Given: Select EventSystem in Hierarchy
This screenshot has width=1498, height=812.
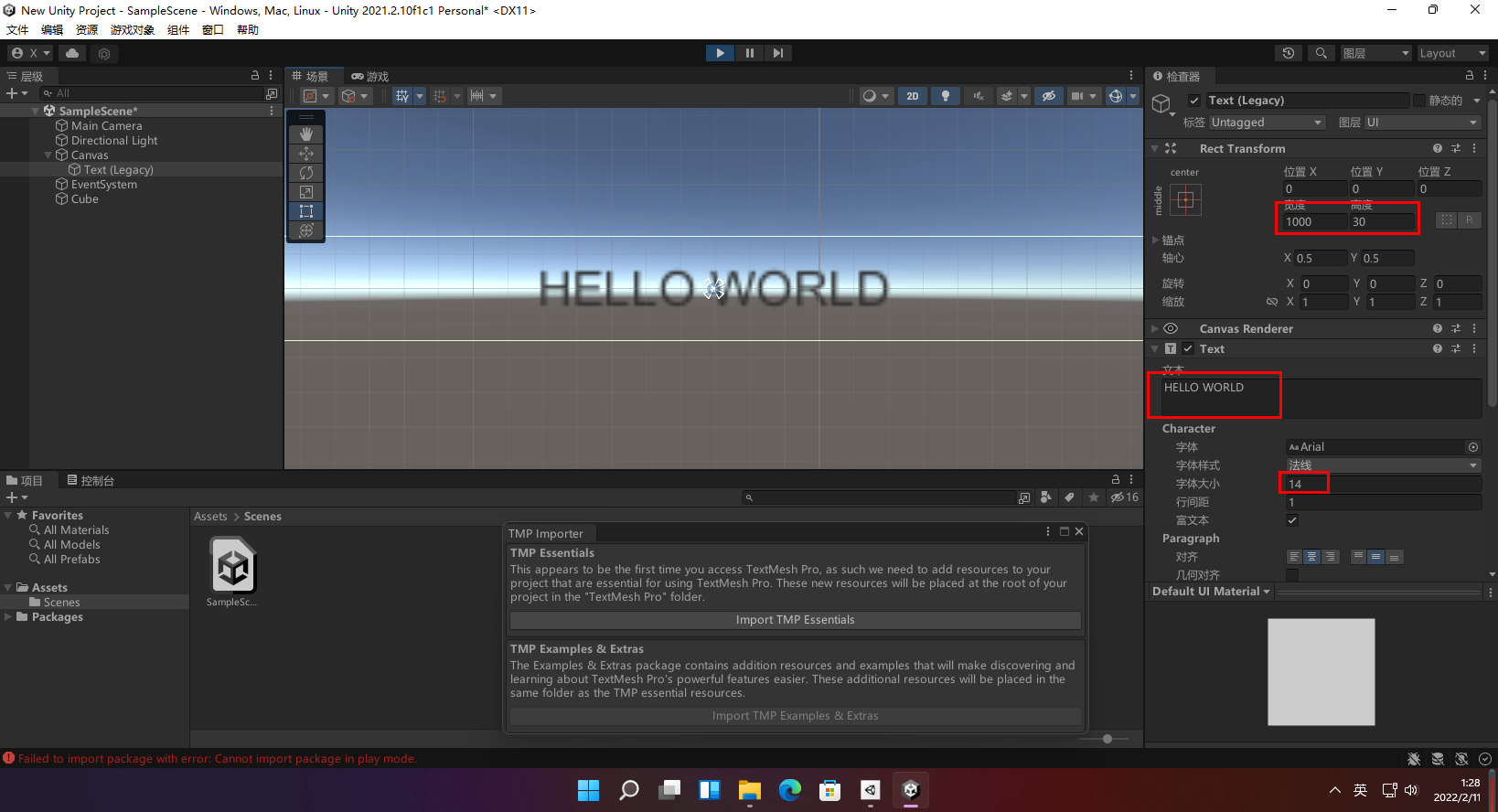Looking at the screenshot, I should point(103,185).
